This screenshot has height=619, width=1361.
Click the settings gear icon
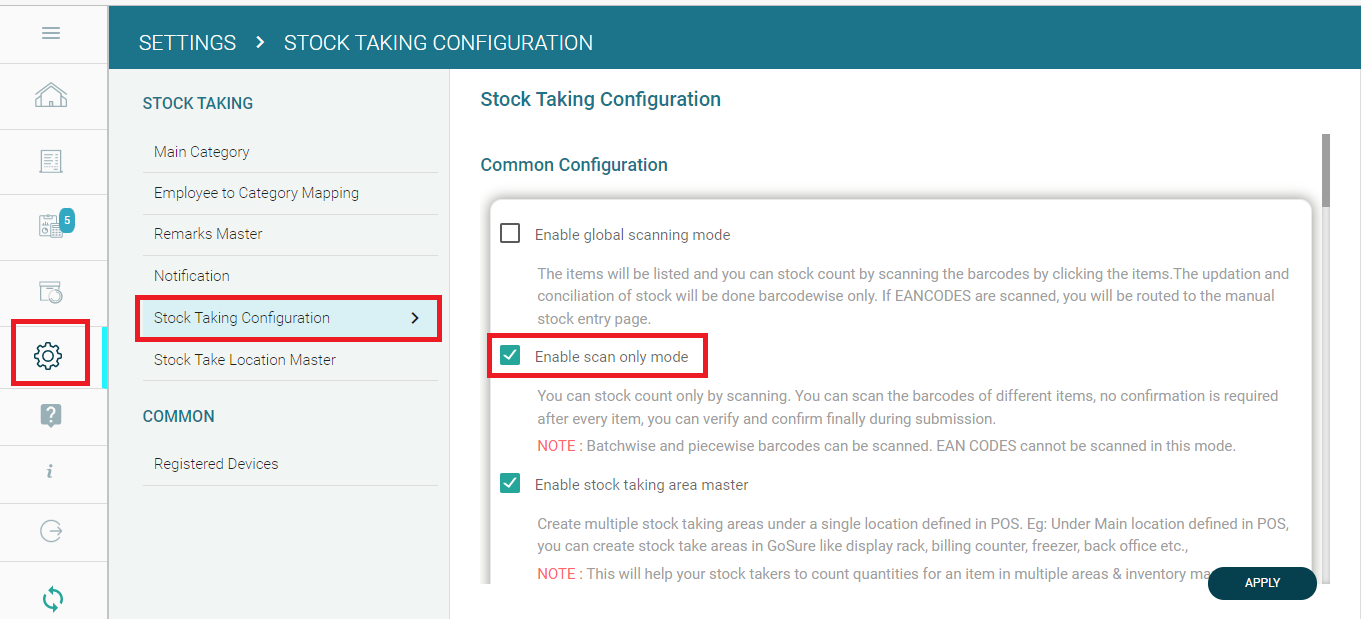point(49,354)
